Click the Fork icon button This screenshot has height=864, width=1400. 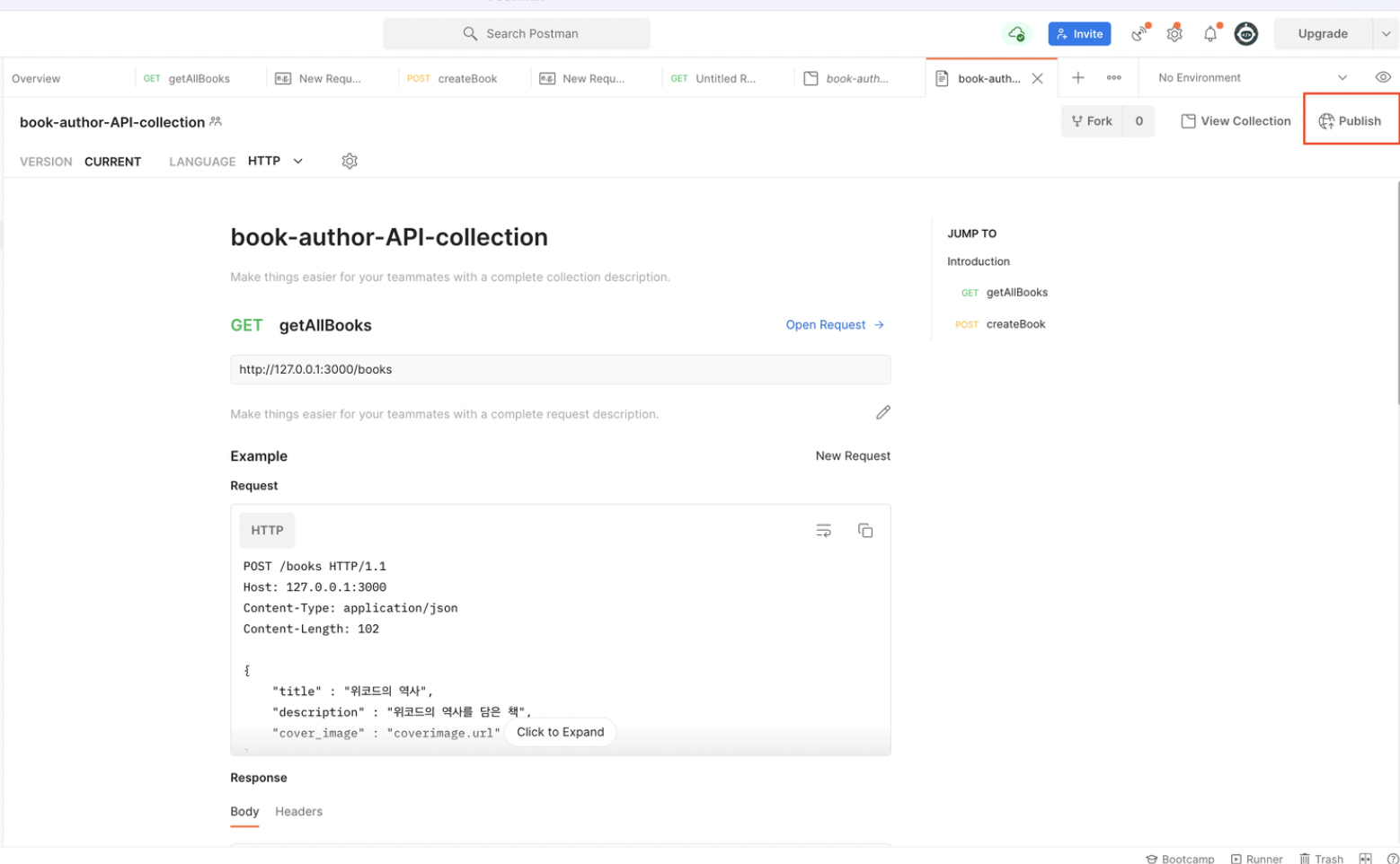tap(1092, 121)
